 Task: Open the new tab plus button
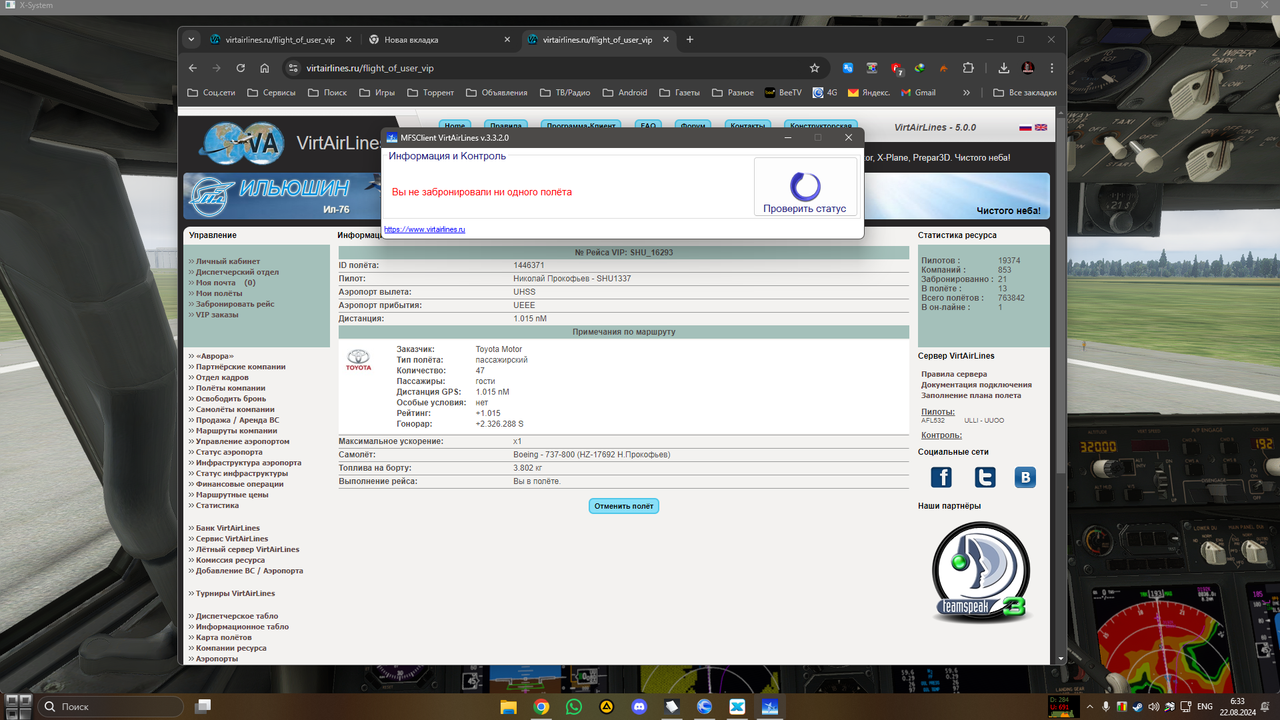[689, 39]
